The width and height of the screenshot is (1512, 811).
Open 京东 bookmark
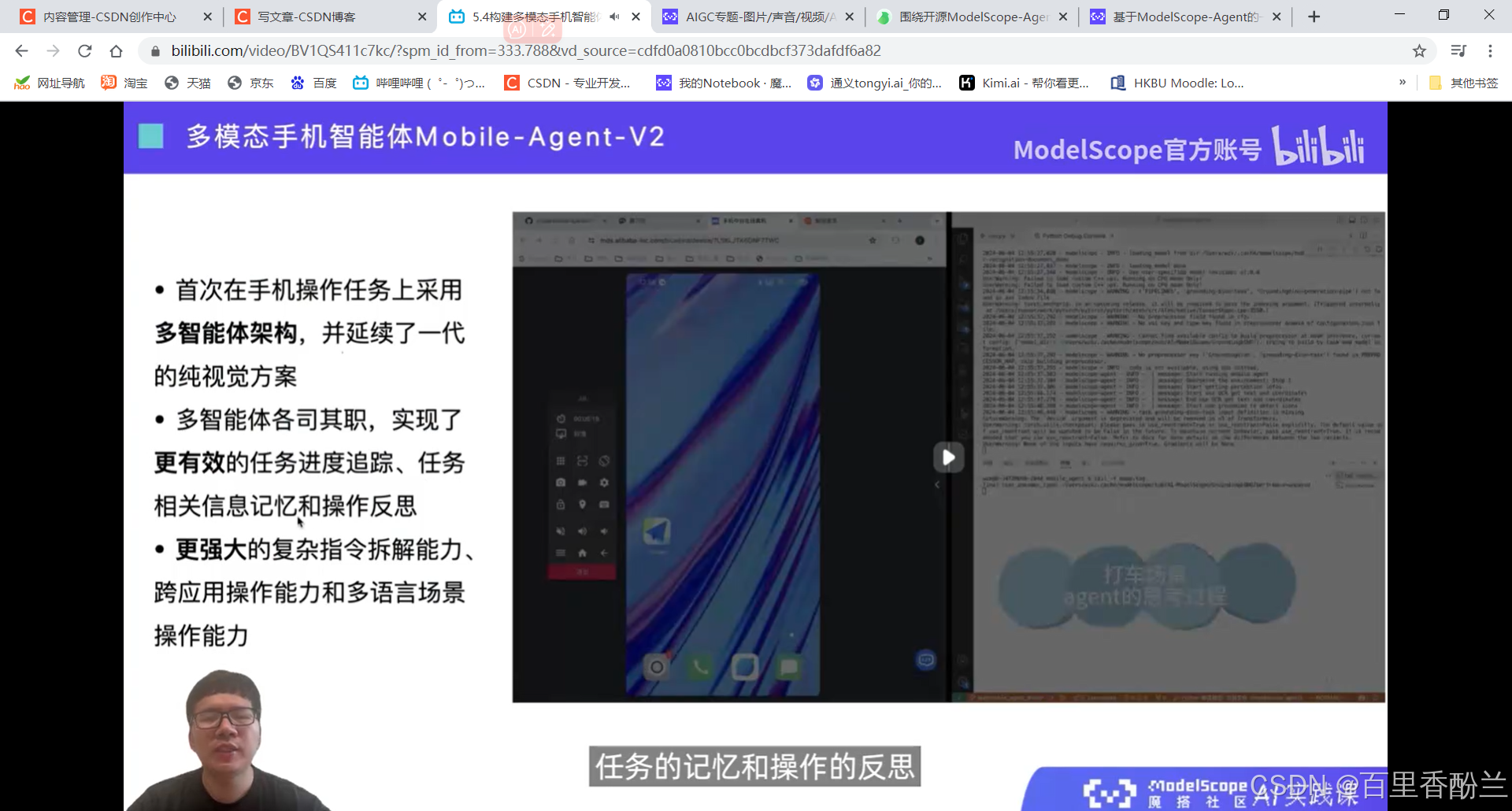coord(250,83)
